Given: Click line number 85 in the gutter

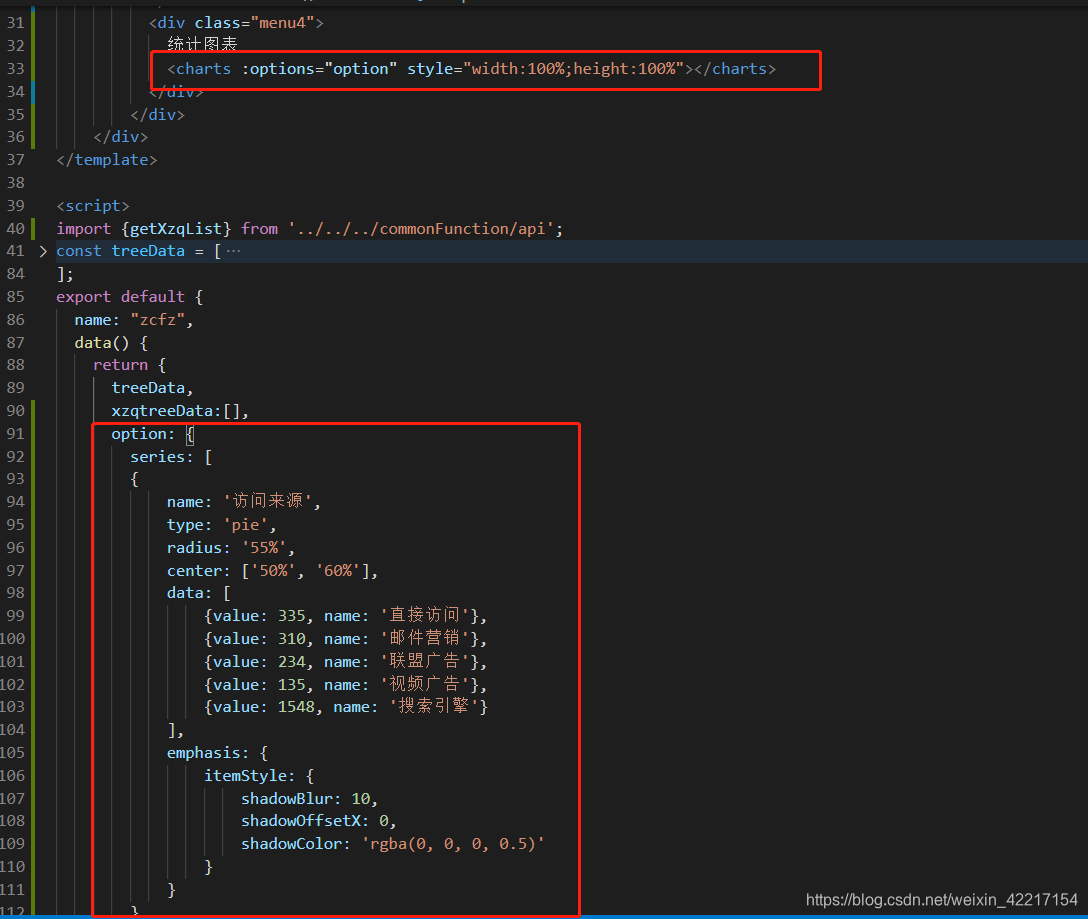Looking at the screenshot, I should [x=15, y=296].
